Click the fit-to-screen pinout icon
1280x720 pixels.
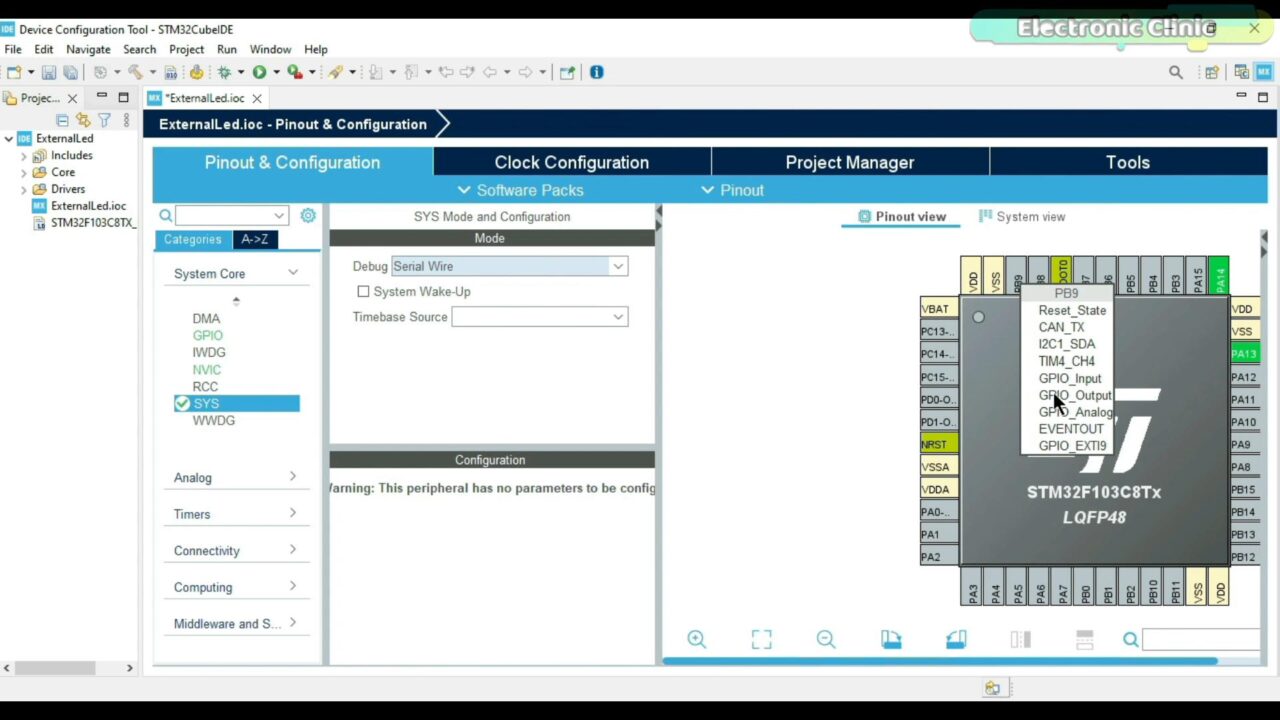pos(762,639)
